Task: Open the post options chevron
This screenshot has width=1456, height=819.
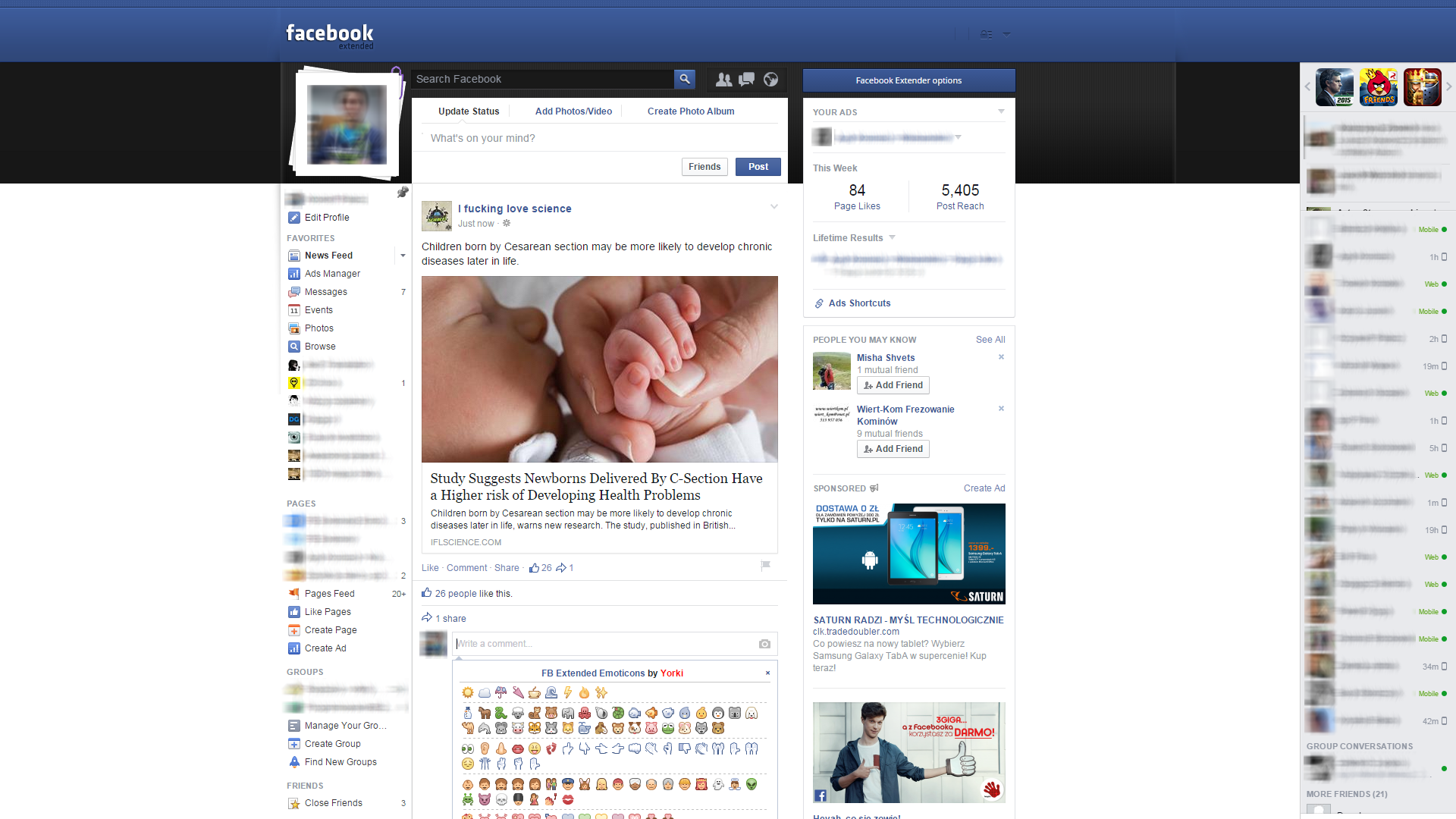Action: (774, 206)
